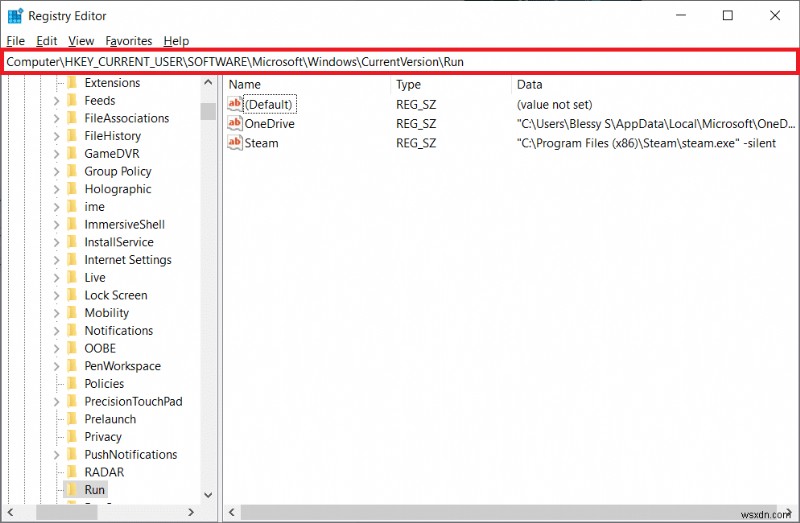This screenshot has height=523, width=800.
Task: Expand the PushNotifications key
Action: coord(57,455)
